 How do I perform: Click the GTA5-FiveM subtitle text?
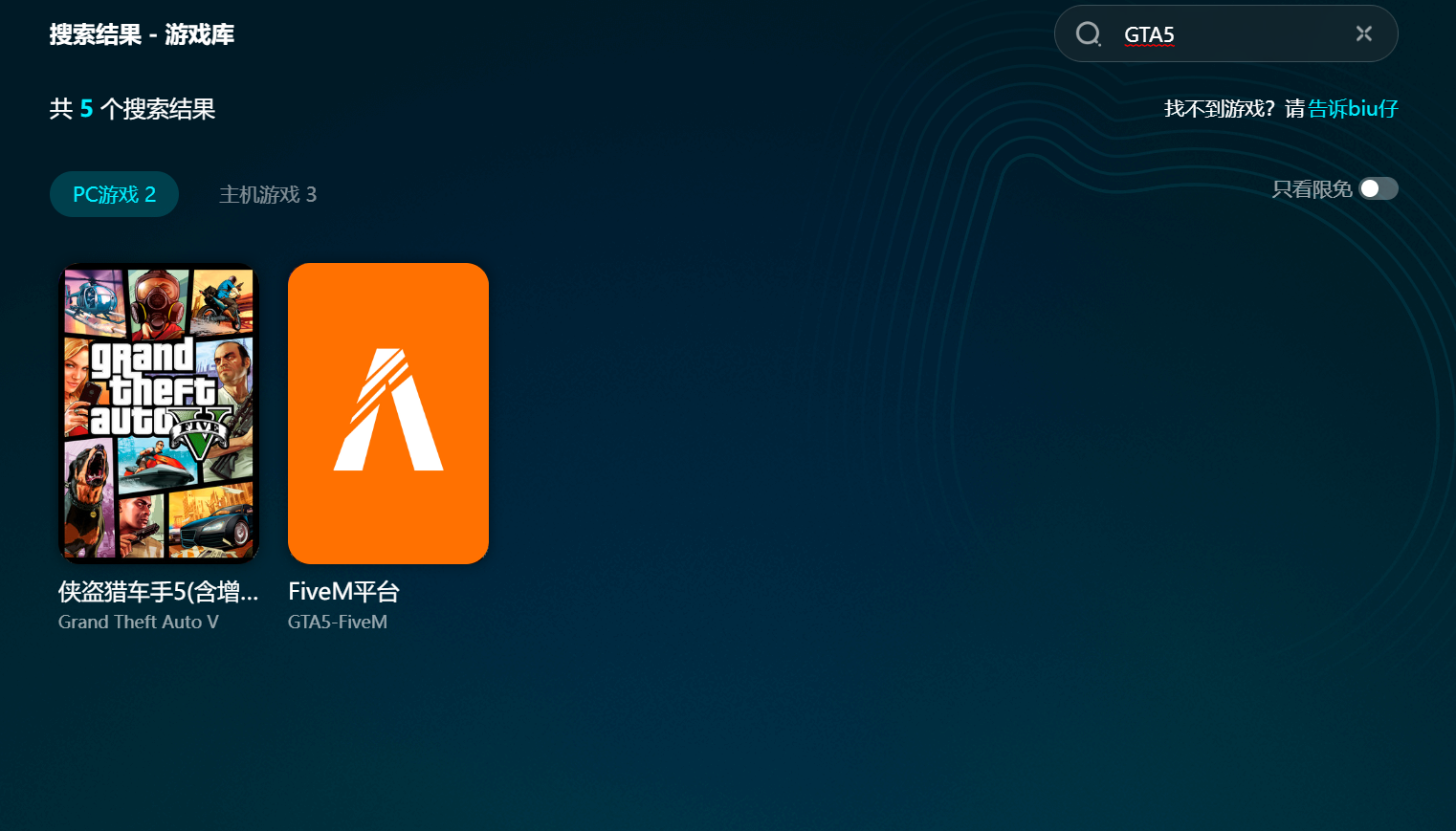pyautogui.click(x=338, y=622)
